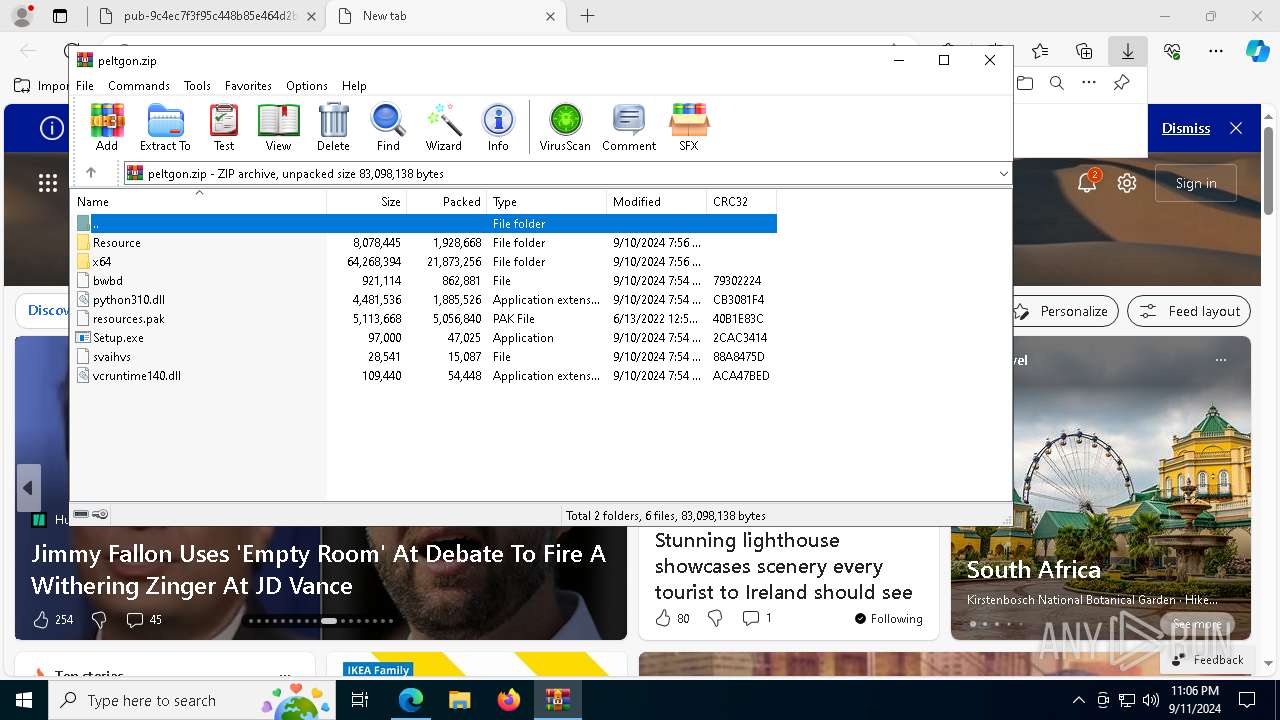1280x720 pixels.
Task: Run VirusScan on the archive
Action: (x=565, y=127)
